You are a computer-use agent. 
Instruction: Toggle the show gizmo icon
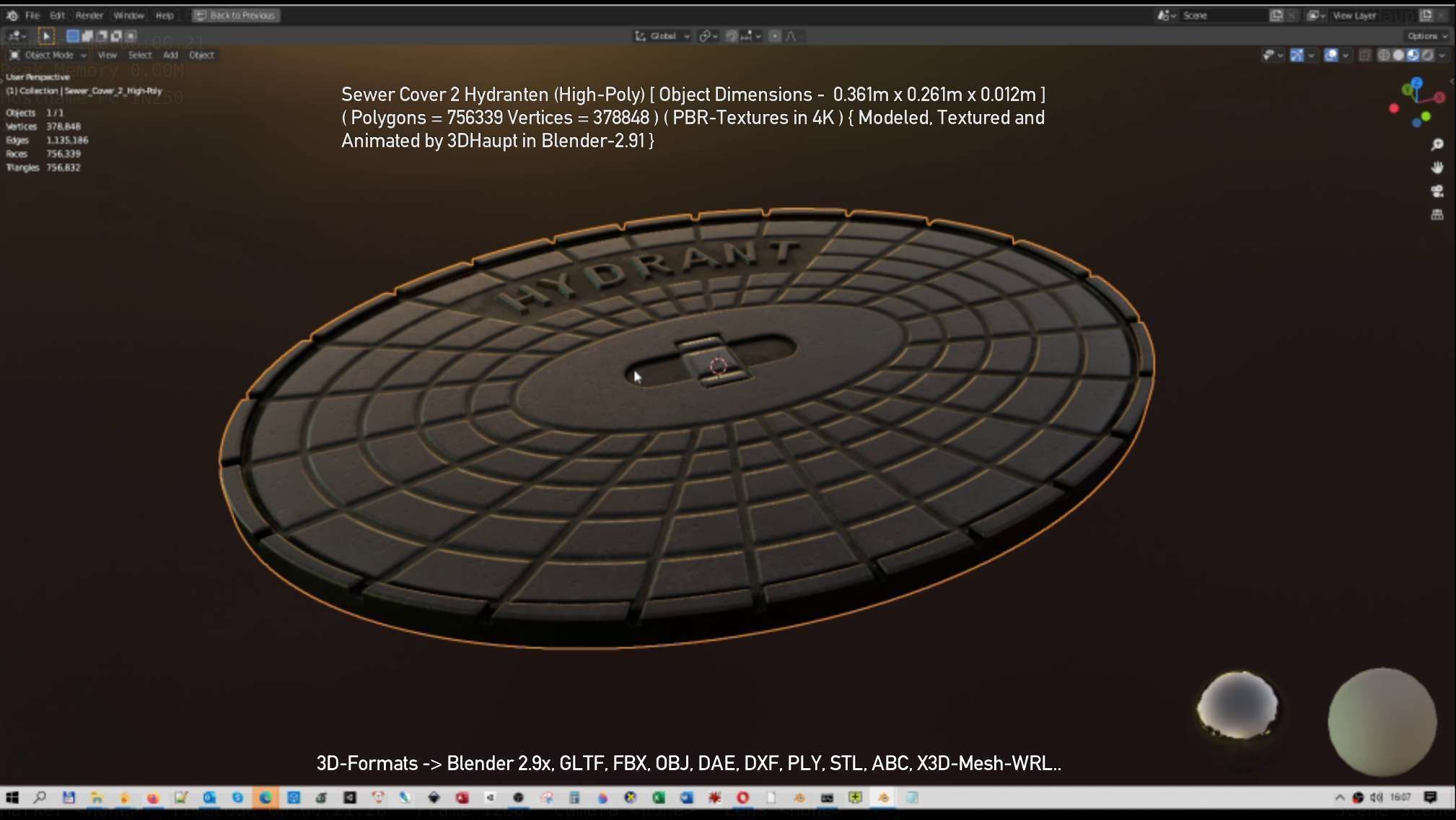pos(1297,55)
